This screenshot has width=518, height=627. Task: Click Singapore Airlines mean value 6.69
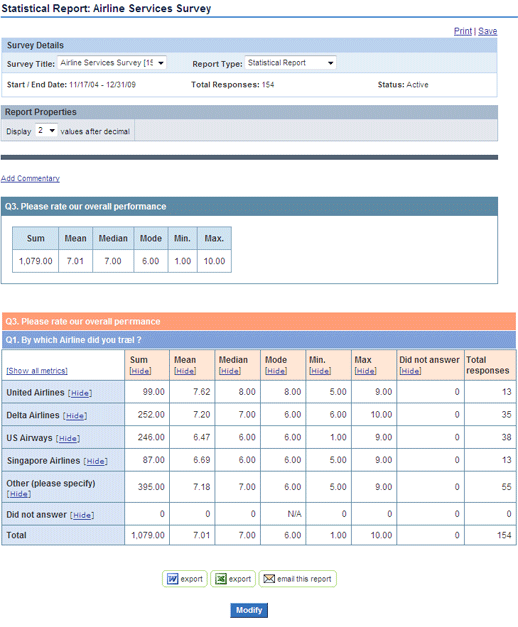pyautogui.click(x=202, y=460)
